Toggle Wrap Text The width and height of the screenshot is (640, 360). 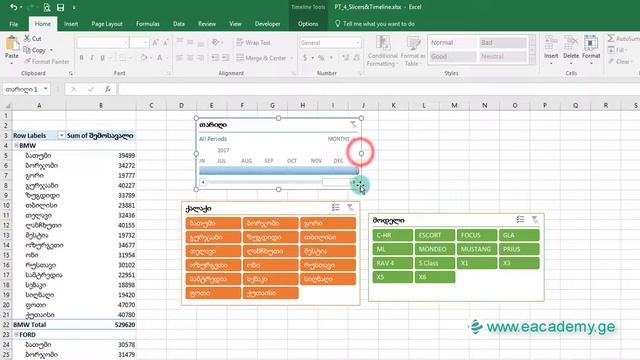(253, 42)
